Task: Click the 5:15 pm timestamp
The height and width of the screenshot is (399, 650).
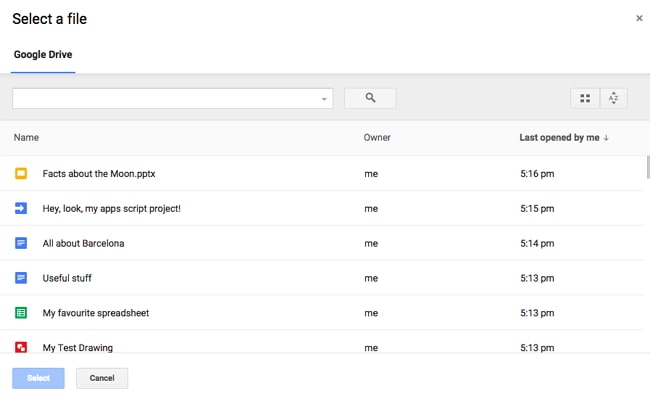Action: 537,208
